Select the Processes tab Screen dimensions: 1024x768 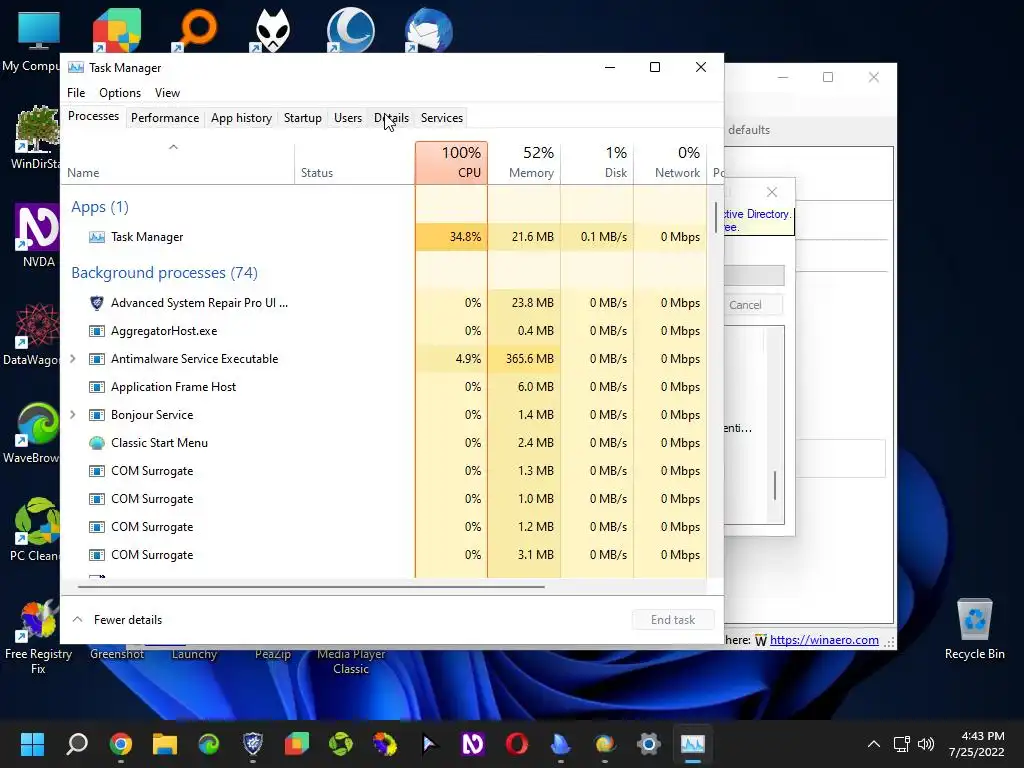93,116
